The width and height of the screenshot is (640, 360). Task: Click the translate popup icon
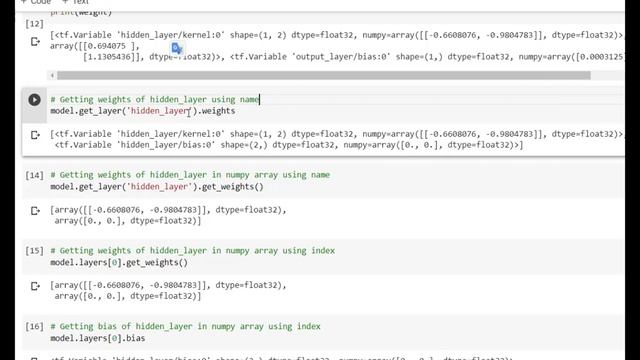click(177, 48)
